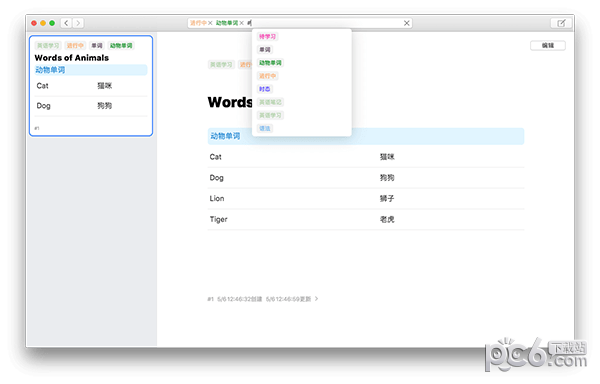The width and height of the screenshot is (600, 384).
Task: Select the Dog cell in main table
Action: (x=216, y=178)
